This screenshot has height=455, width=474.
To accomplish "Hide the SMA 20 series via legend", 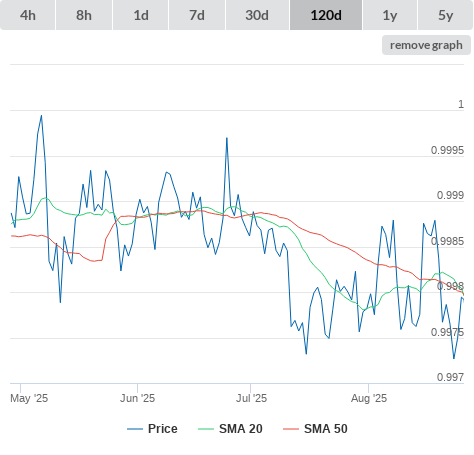I will (x=241, y=429).
